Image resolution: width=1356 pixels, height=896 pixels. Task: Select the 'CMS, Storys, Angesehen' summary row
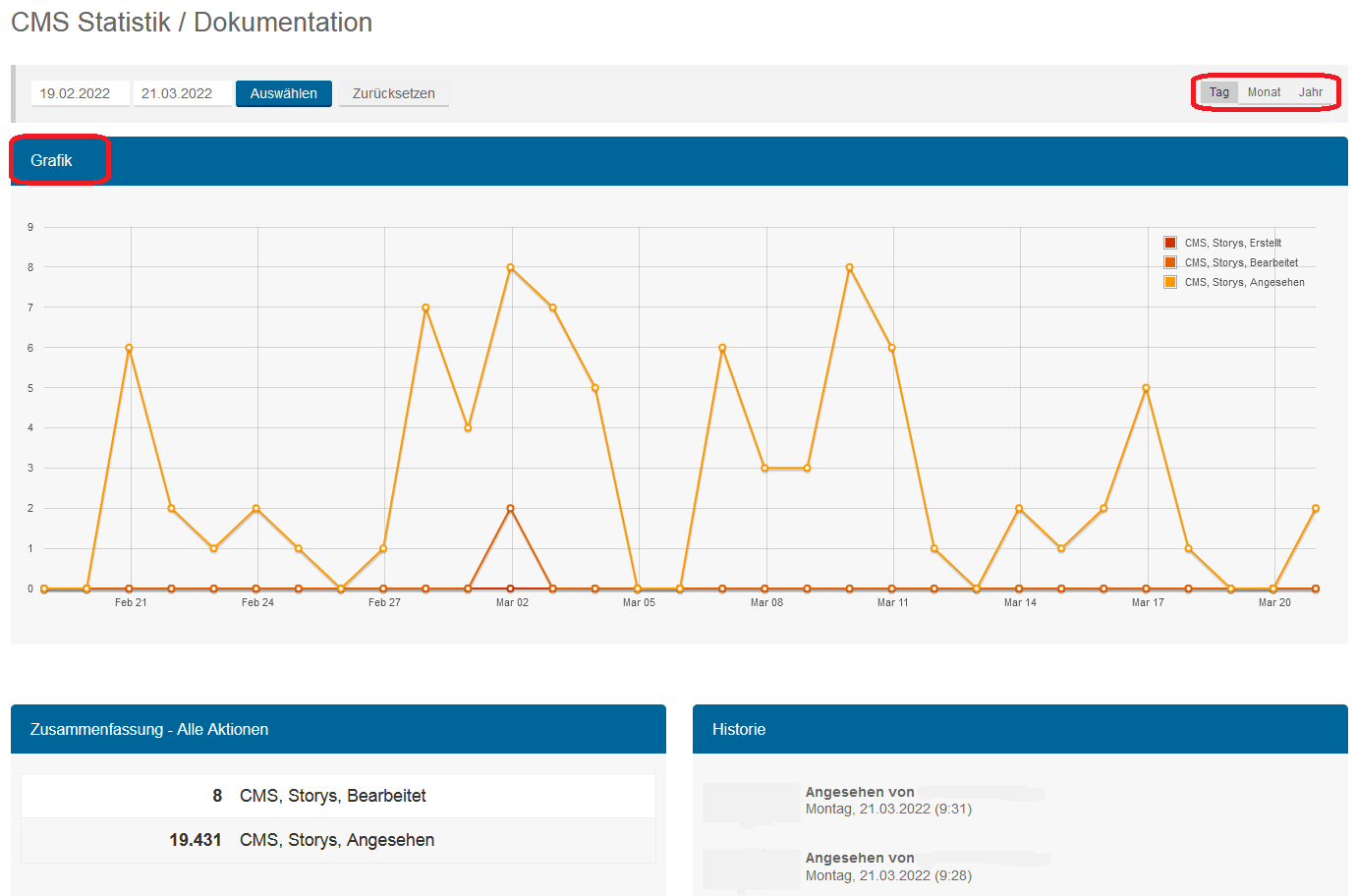coord(338,840)
